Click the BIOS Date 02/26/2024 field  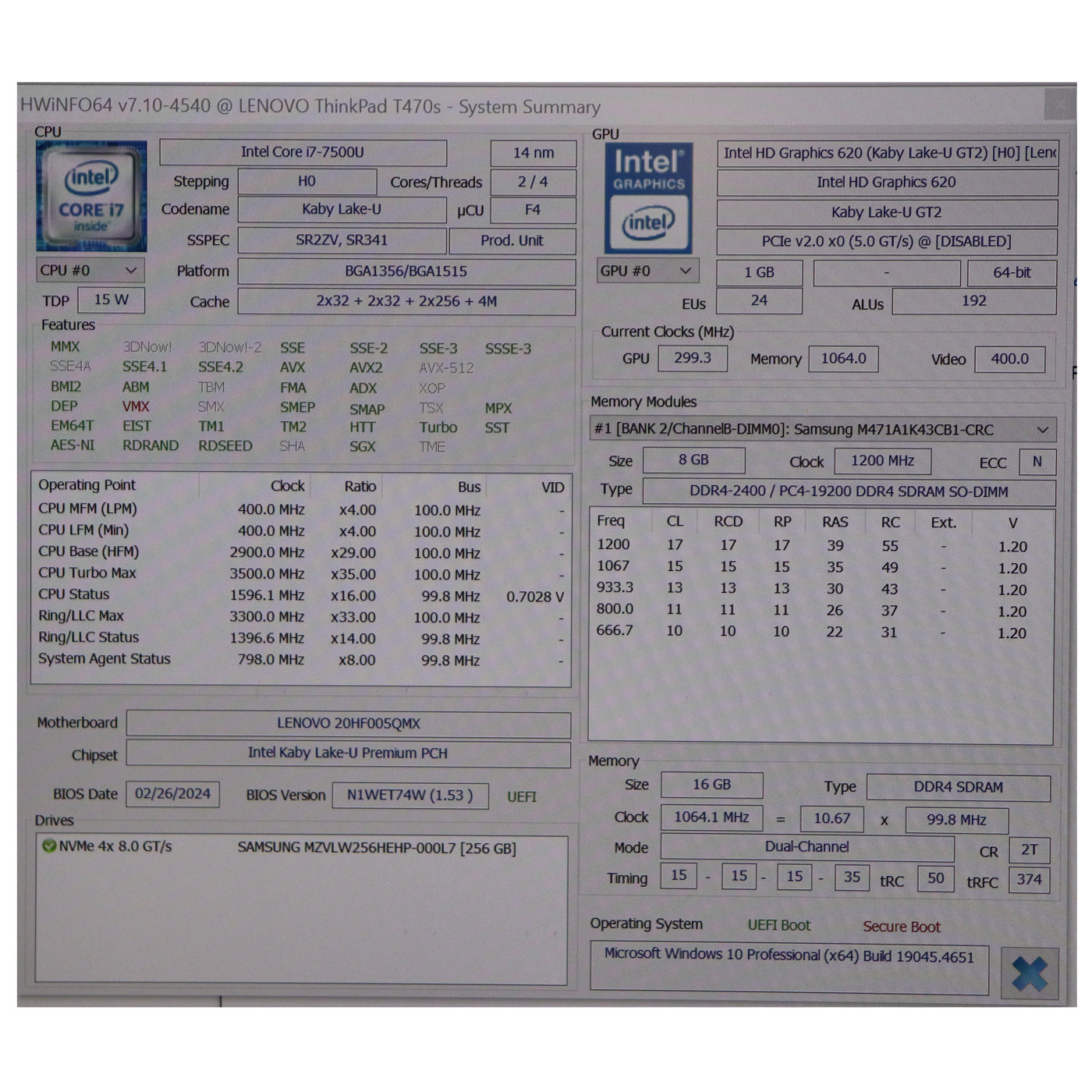(172, 794)
